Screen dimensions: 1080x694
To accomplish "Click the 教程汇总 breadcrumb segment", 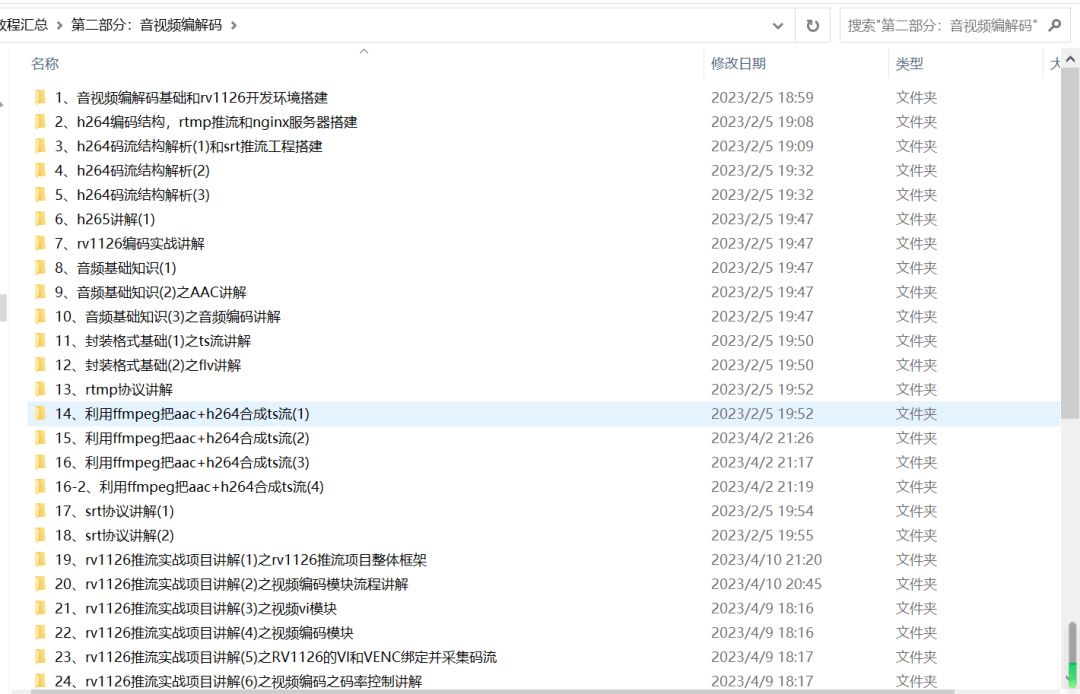I will click(x=23, y=25).
